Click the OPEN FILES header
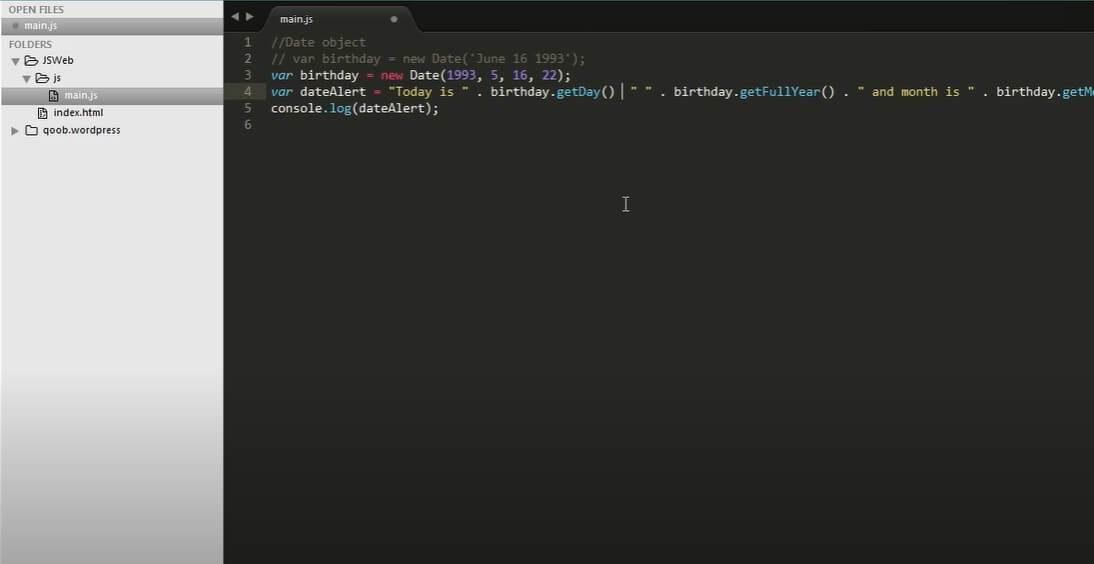The image size is (1094, 564). [36, 10]
